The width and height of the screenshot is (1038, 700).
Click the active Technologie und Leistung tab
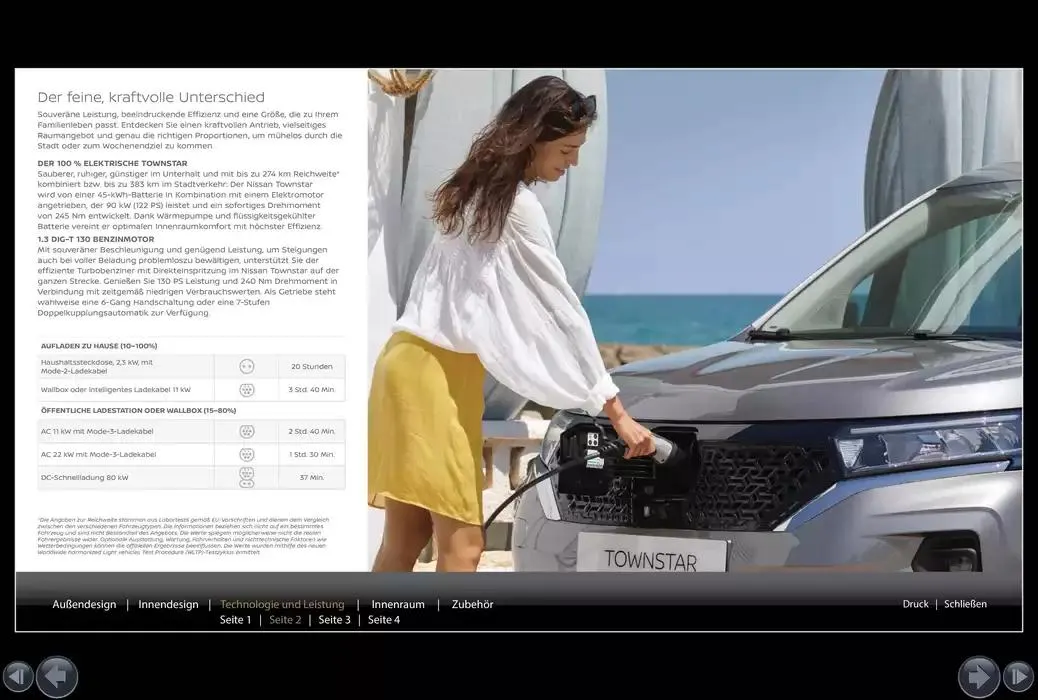point(282,604)
